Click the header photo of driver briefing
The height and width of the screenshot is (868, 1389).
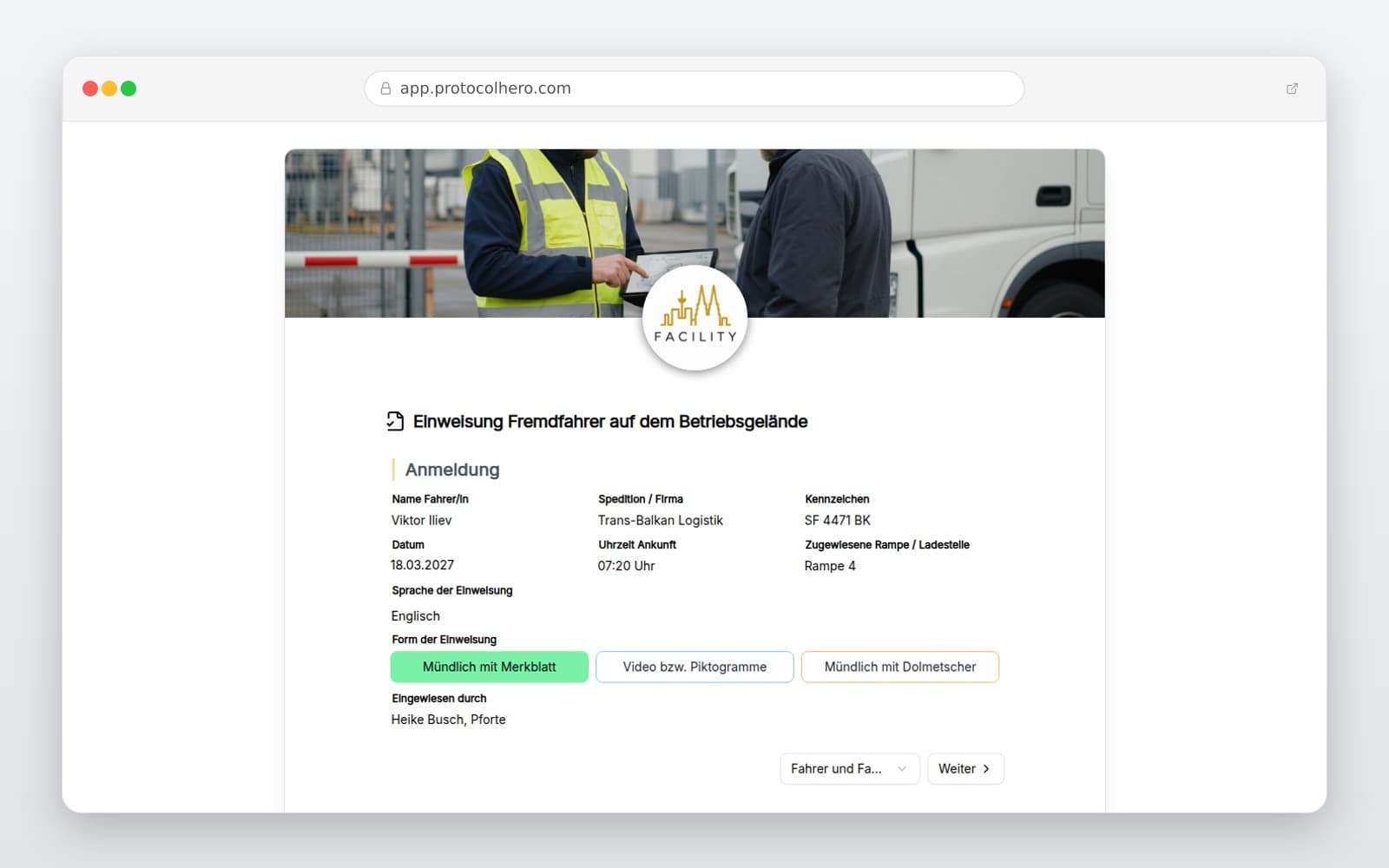pos(694,233)
